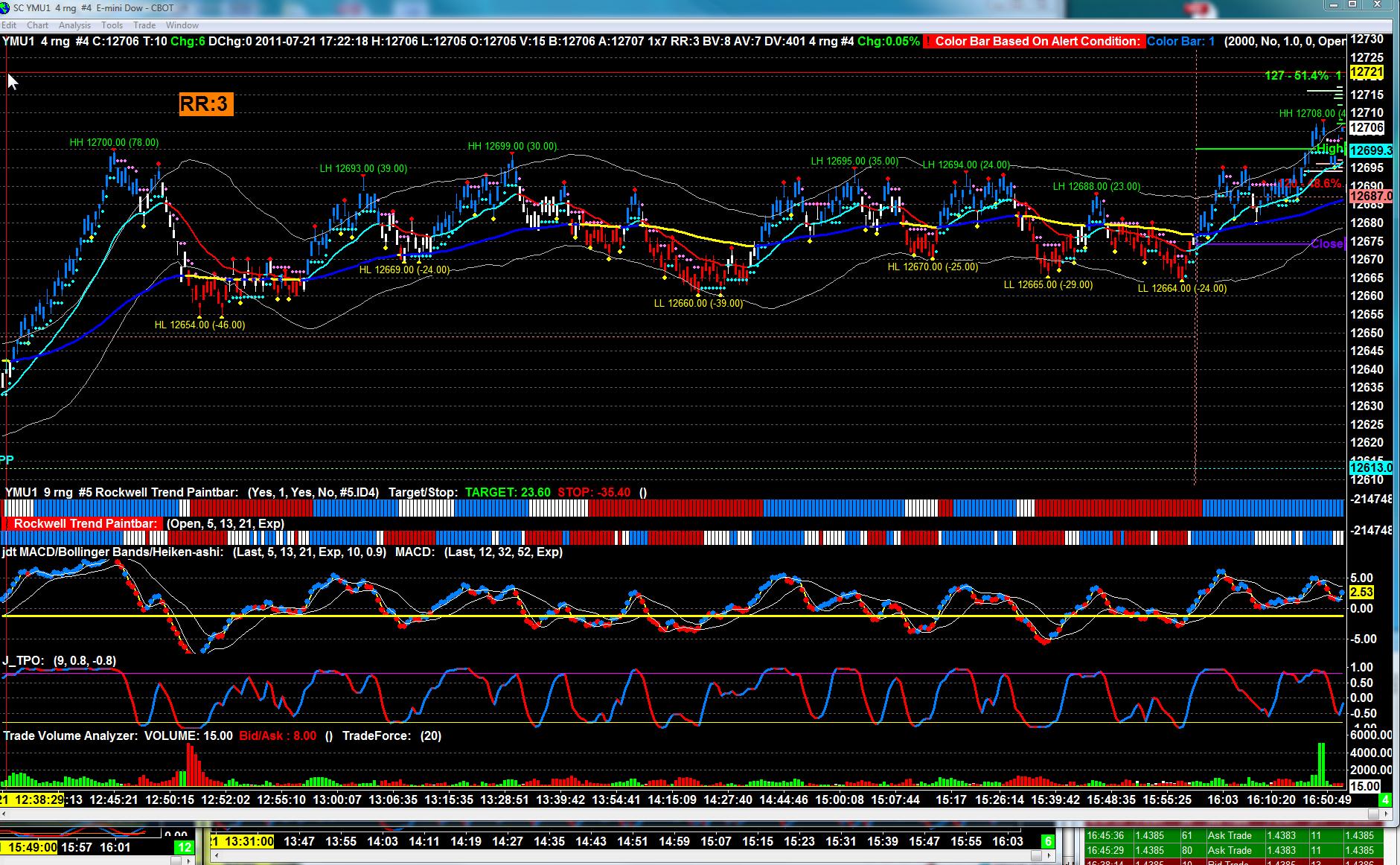Click the green chart number 4 box
Image resolution: width=1400 pixels, height=865 pixels.
(x=1386, y=799)
